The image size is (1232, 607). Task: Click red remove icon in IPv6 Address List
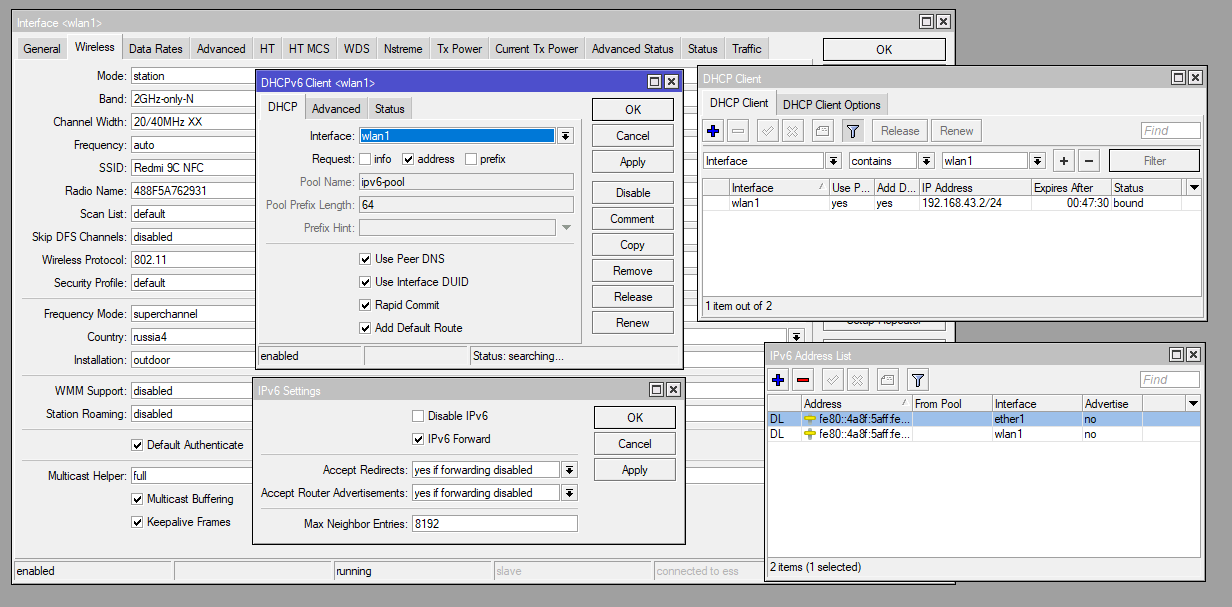pos(803,380)
